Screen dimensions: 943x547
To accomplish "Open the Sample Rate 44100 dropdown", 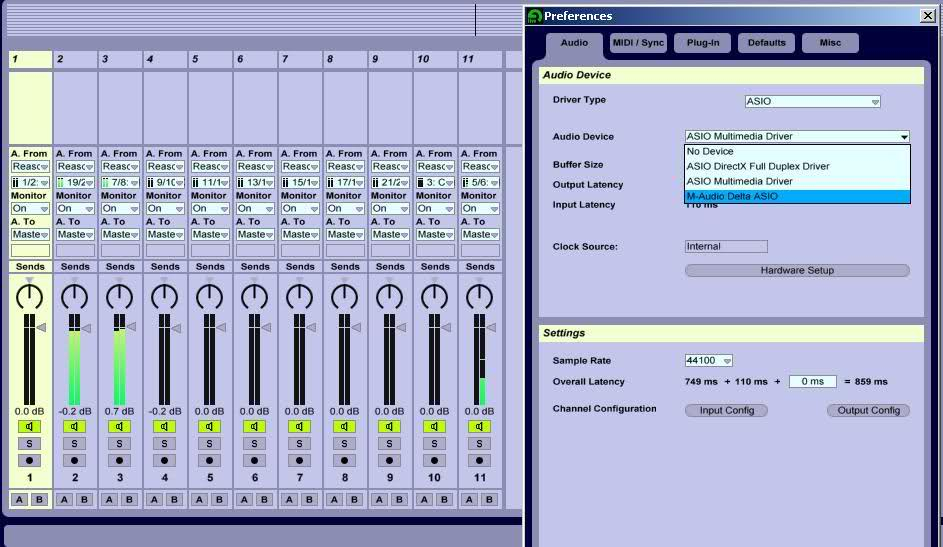I will (709, 361).
